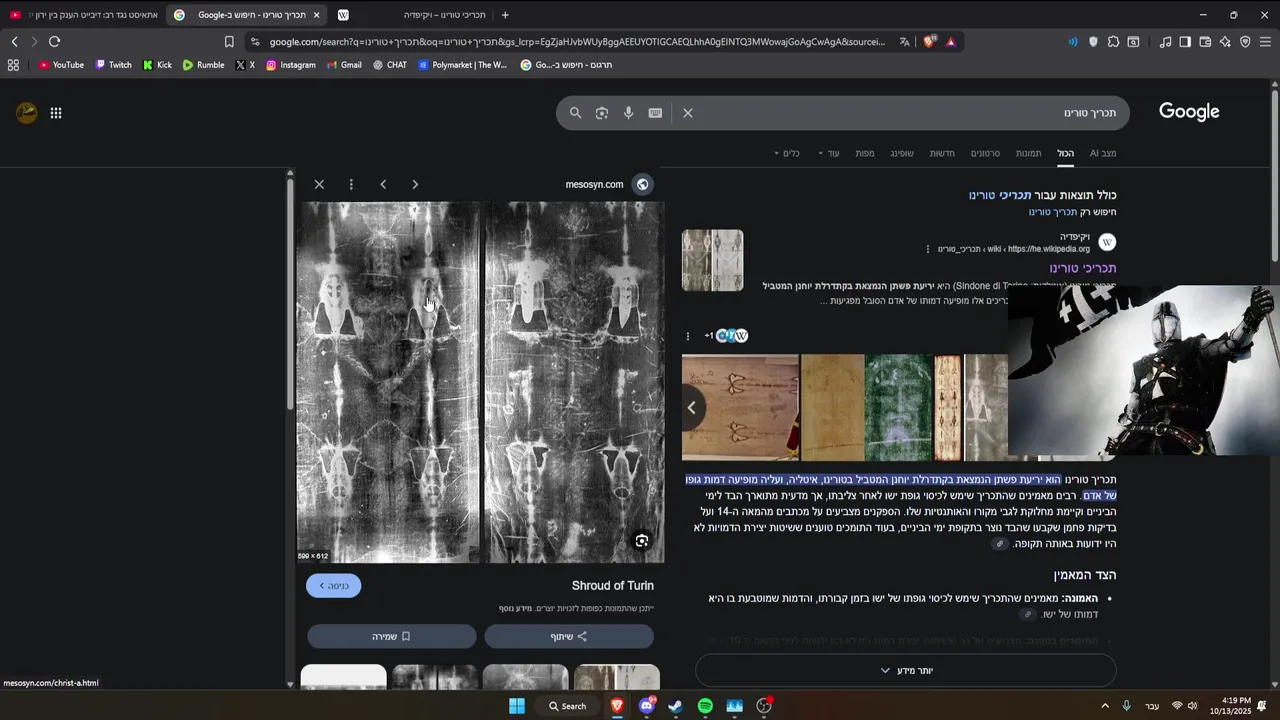The height and width of the screenshot is (720, 1280).
Task: Share image with שיתוף button
Action: [x=569, y=636]
